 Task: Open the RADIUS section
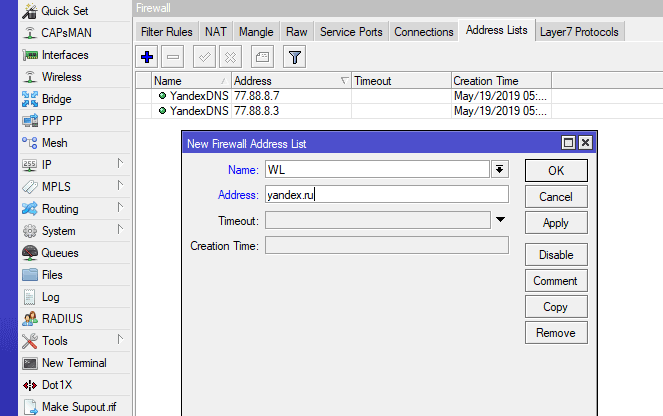(75, 318)
